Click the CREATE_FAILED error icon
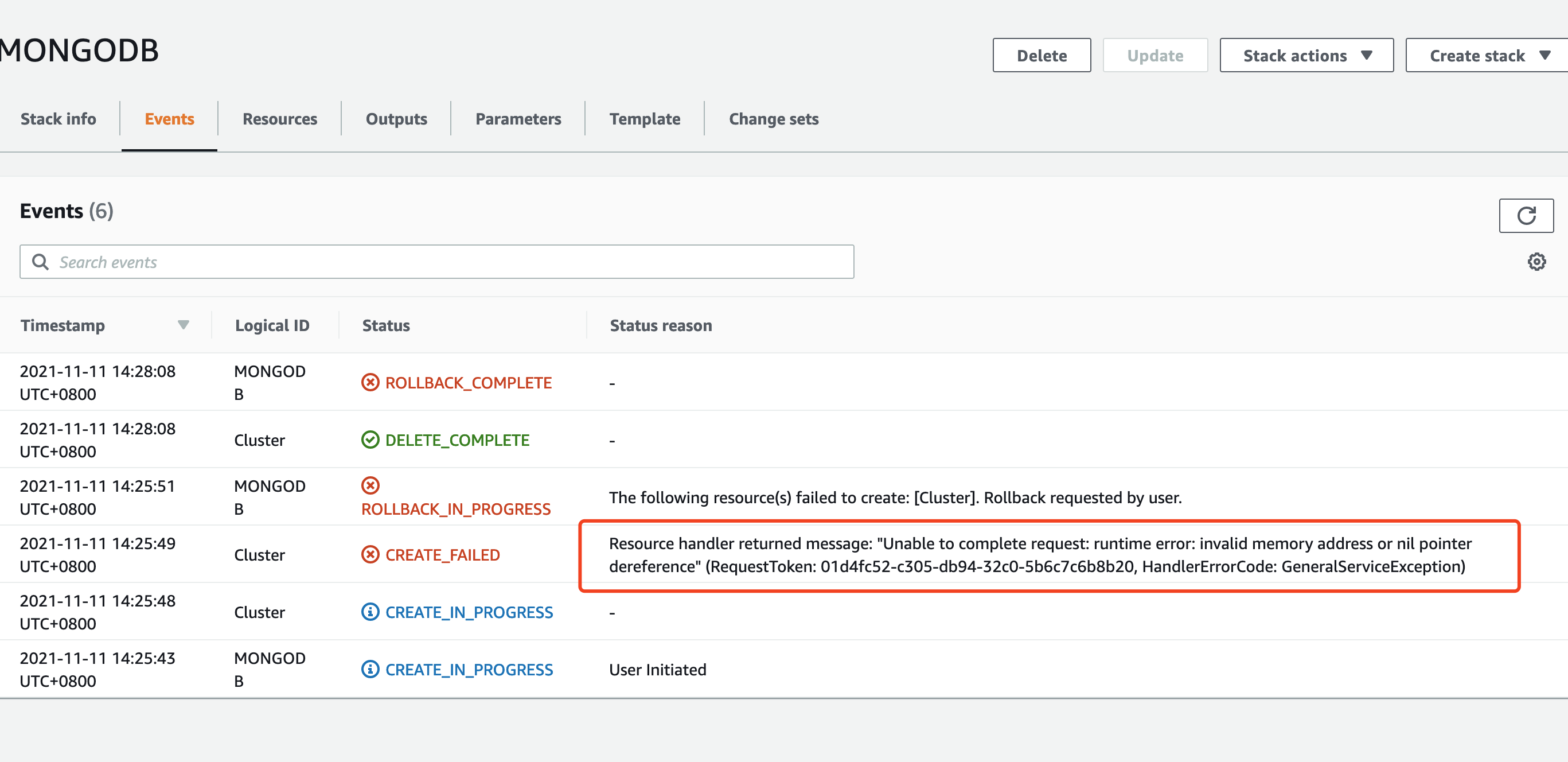1568x762 pixels. (371, 554)
